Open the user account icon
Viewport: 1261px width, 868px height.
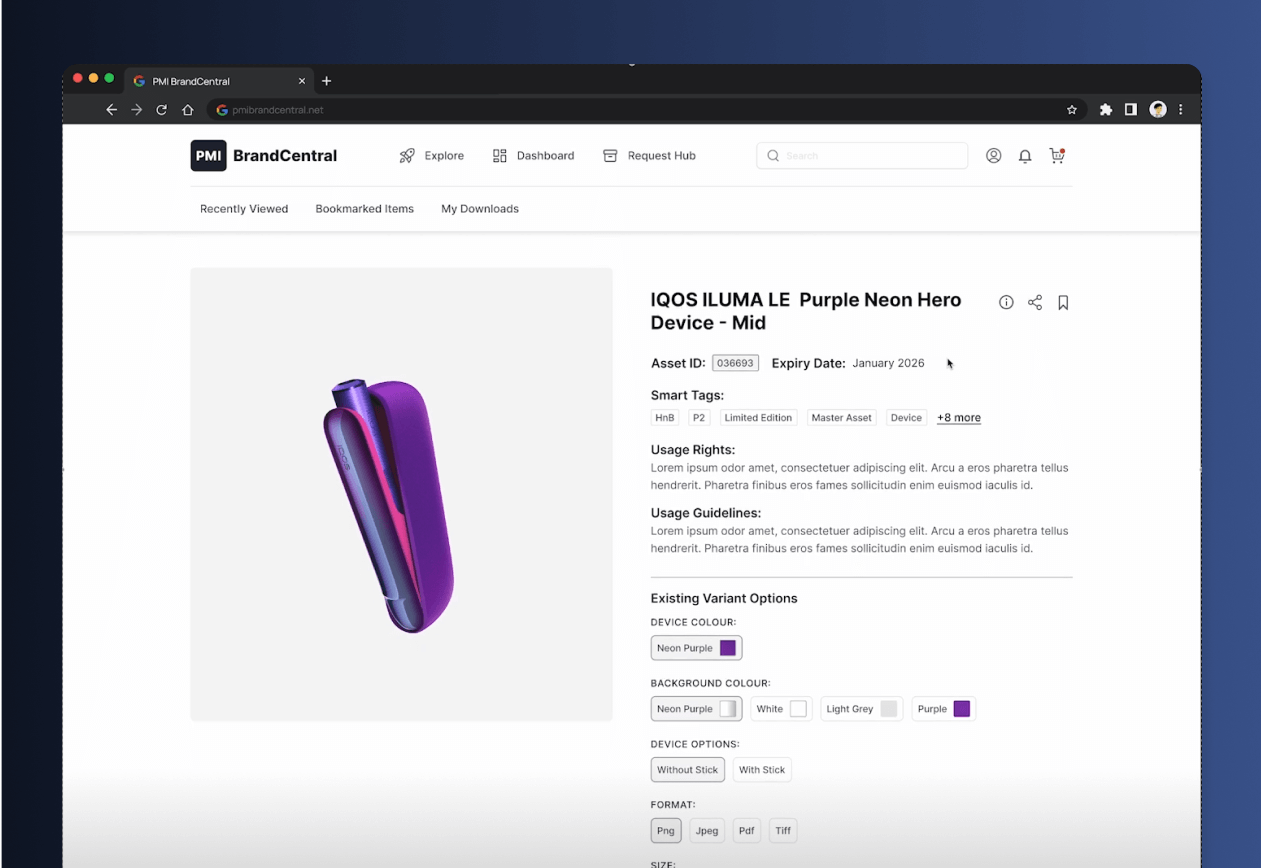pos(994,156)
